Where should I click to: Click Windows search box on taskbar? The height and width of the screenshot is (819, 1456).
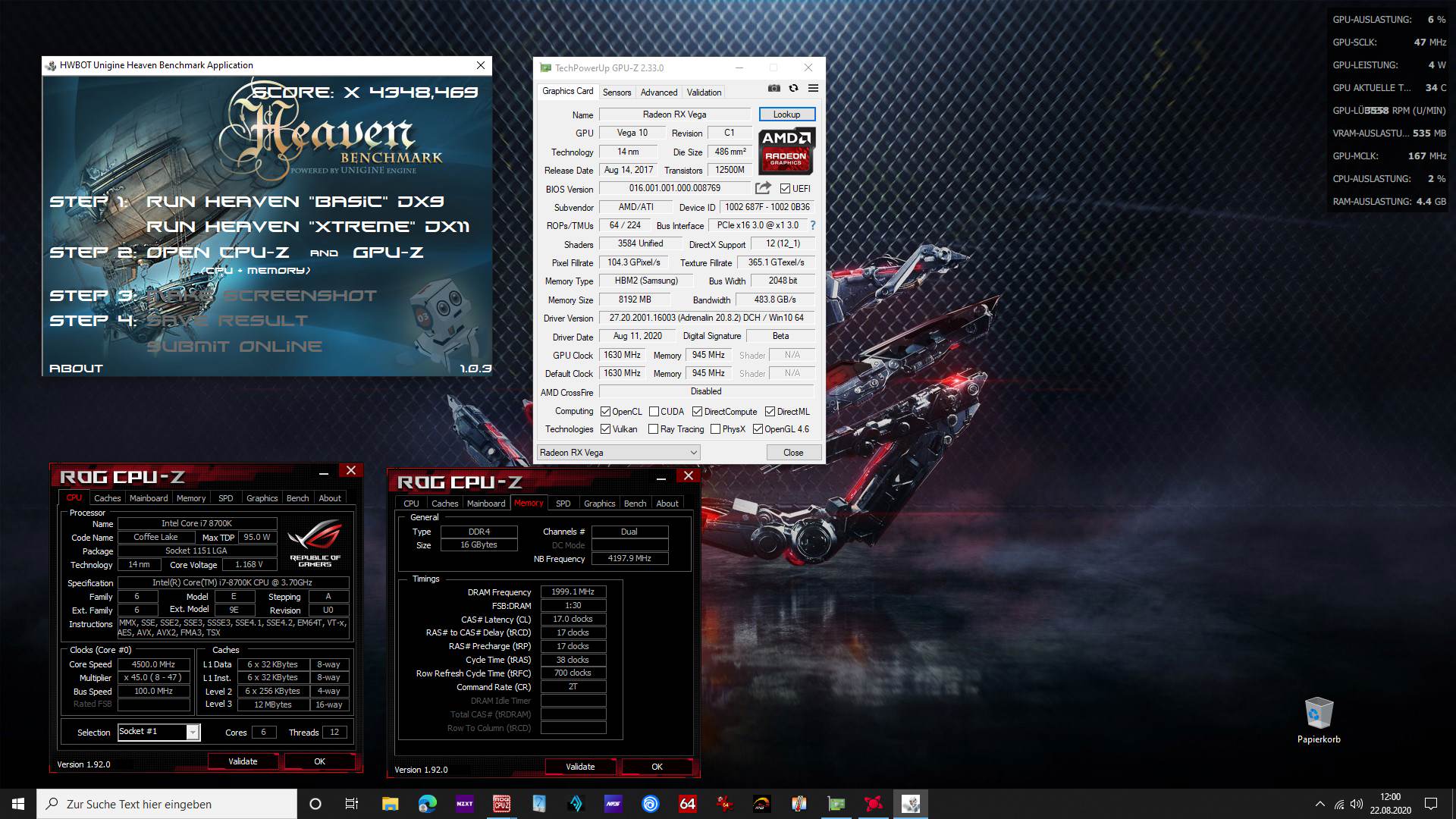[x=167, y=804]
